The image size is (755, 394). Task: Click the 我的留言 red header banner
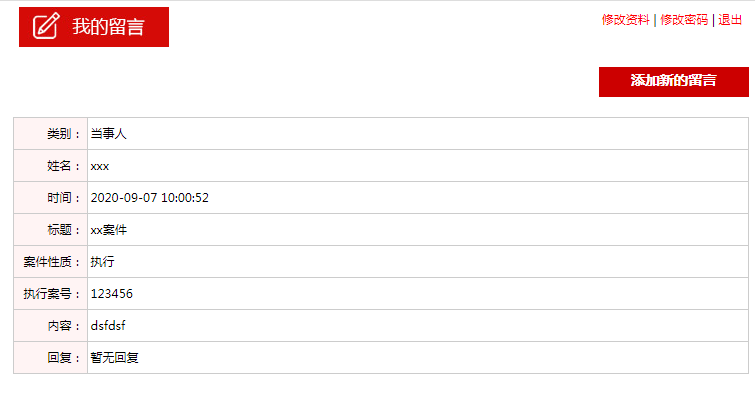pyautogui.click(x=94, y=27)
